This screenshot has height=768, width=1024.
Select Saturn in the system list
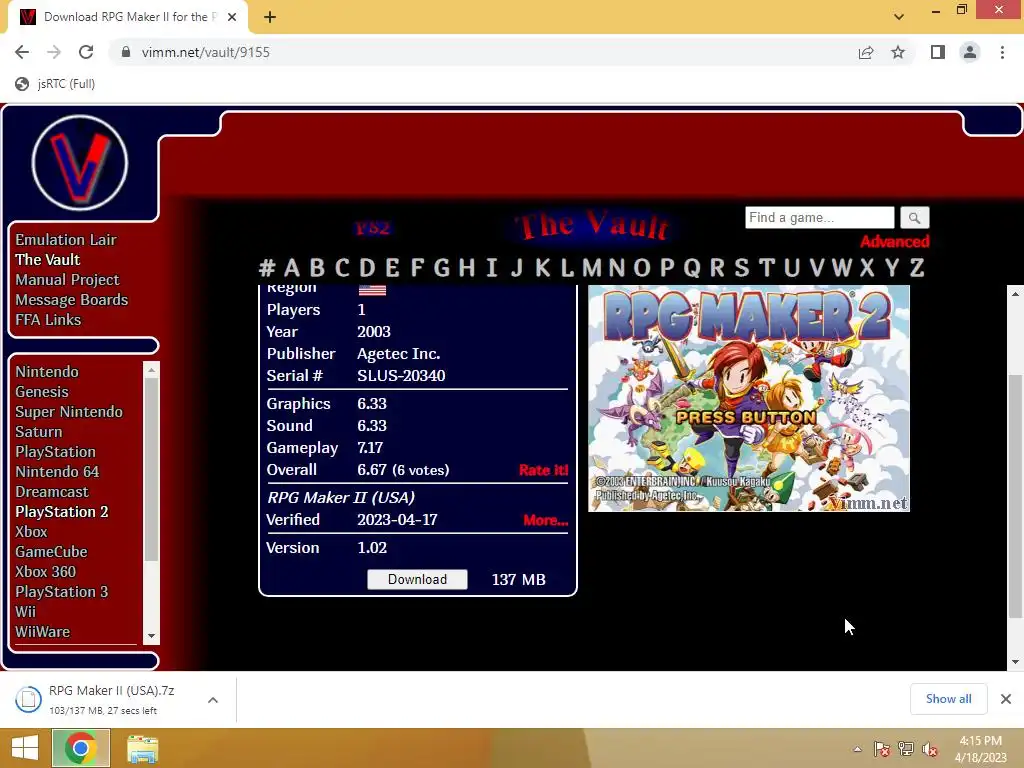pos(39,432)
